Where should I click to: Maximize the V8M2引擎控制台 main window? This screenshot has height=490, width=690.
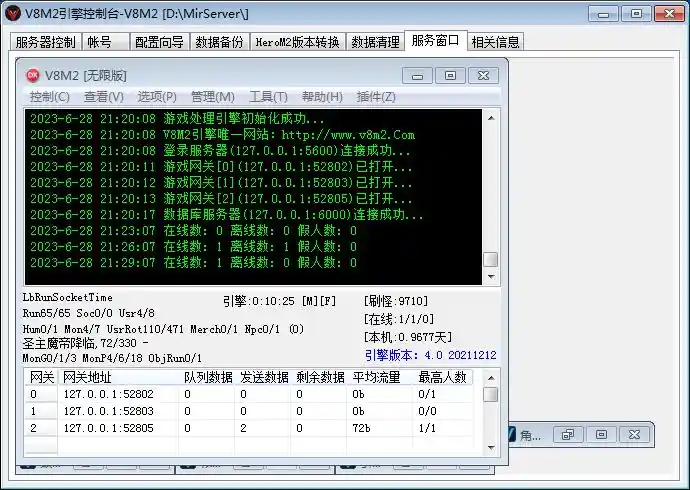click(636, 14)
